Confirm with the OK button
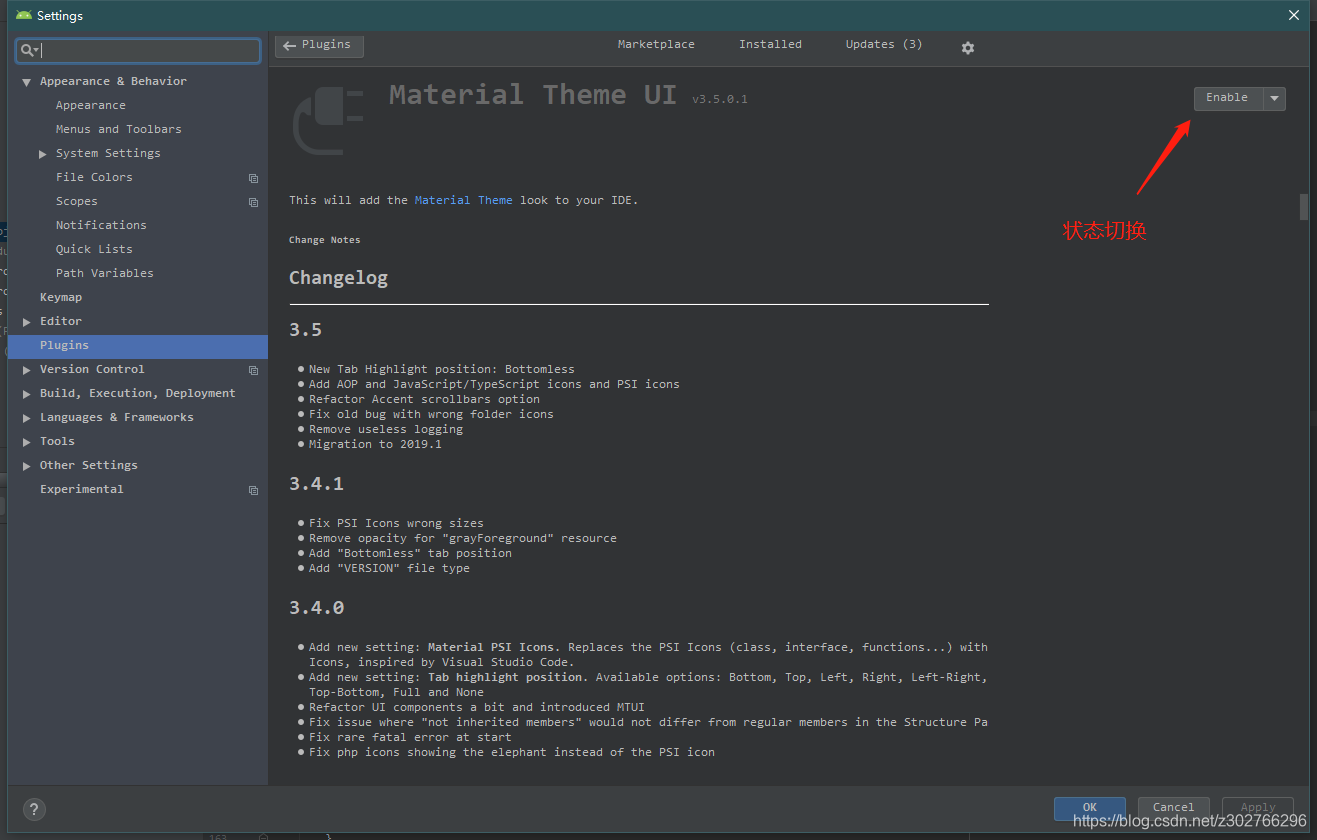 (1090, 808)
